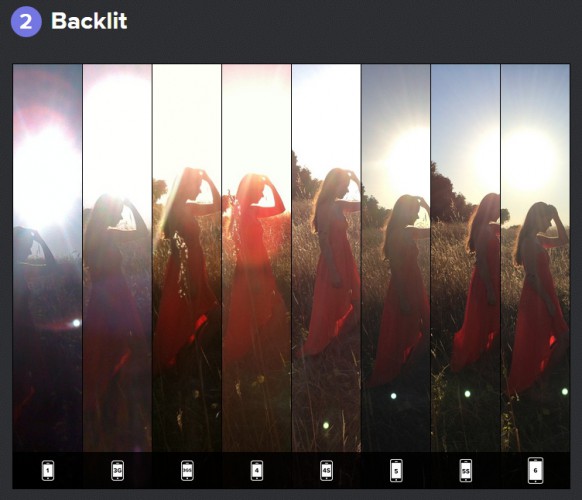Screen dimensions: 582x500
Task: Select the iPhone 5S phone icon
Action: [x=466, y=470]
